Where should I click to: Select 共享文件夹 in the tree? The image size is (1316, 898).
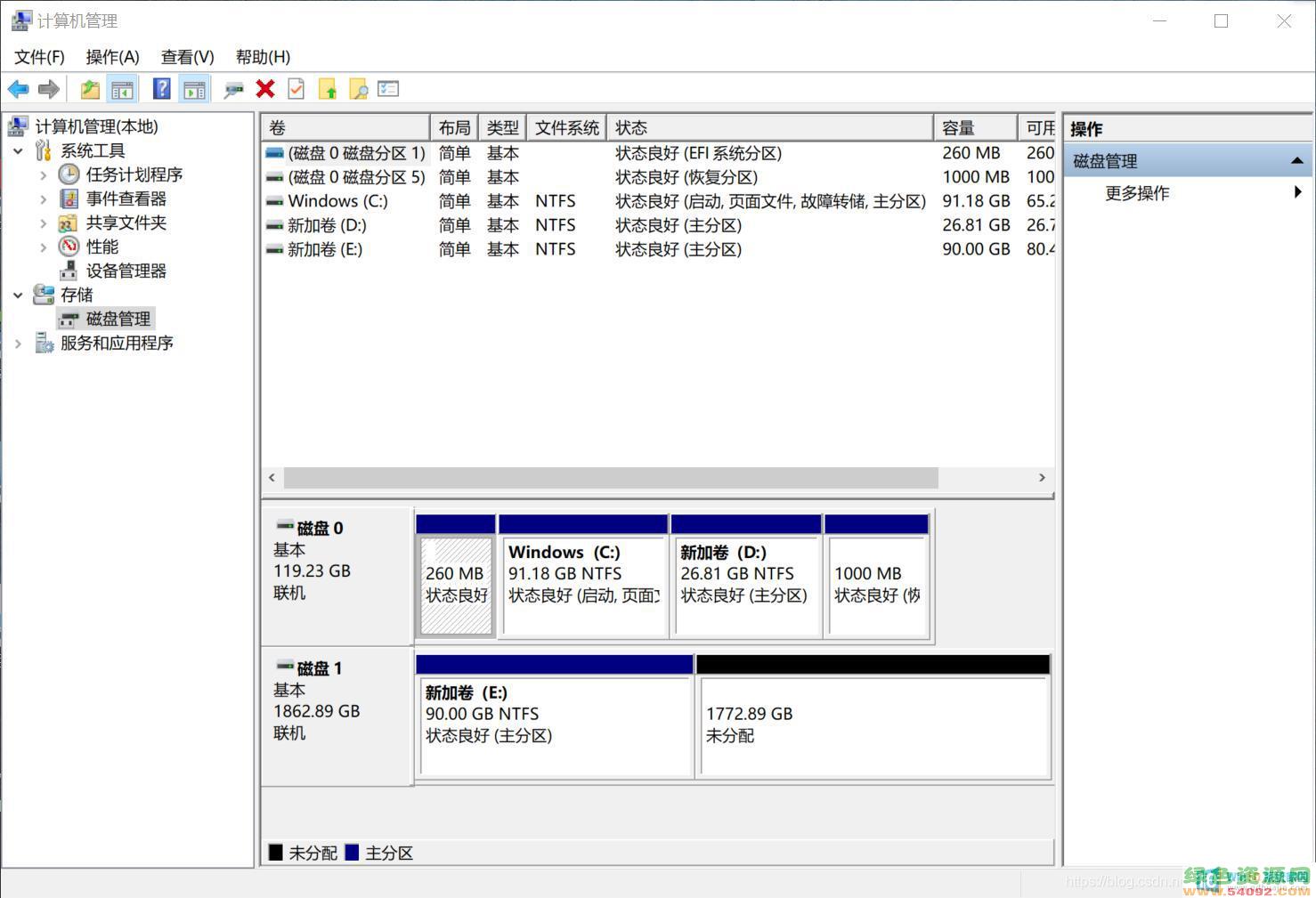click(126, 222)
